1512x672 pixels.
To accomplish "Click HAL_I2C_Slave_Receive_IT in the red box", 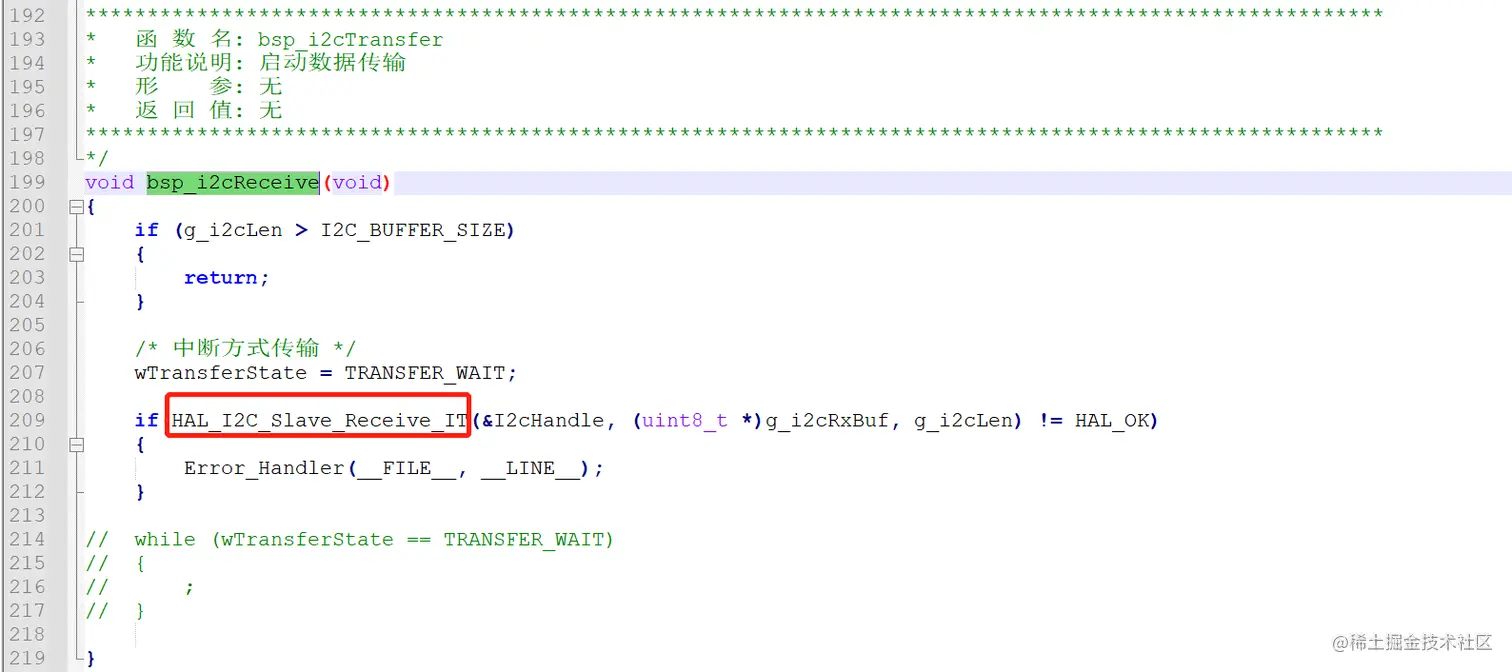I will (x=319, y=421).
